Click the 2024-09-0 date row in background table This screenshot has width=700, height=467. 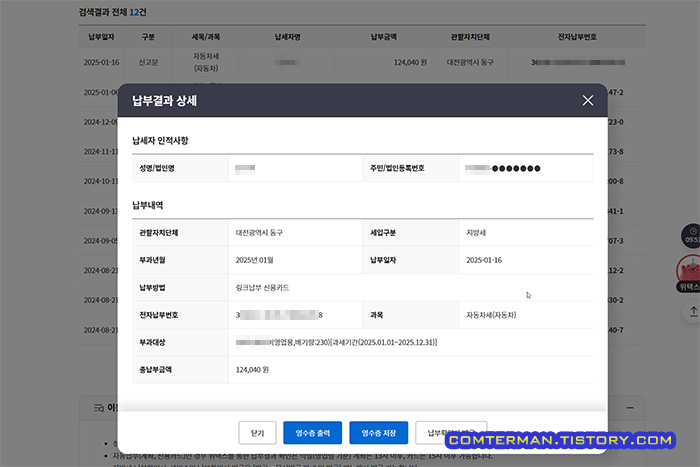click(100, 241)
